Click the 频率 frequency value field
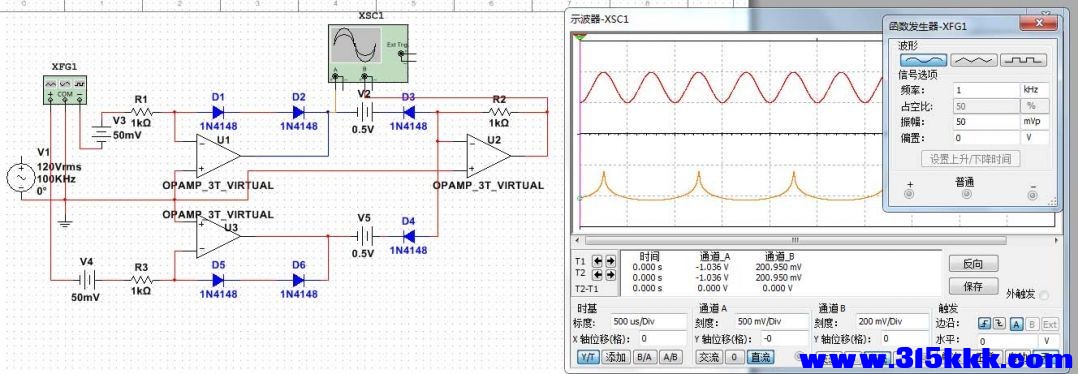The image size is (1078, 374). pyautogui.click(x=986, y=90)
